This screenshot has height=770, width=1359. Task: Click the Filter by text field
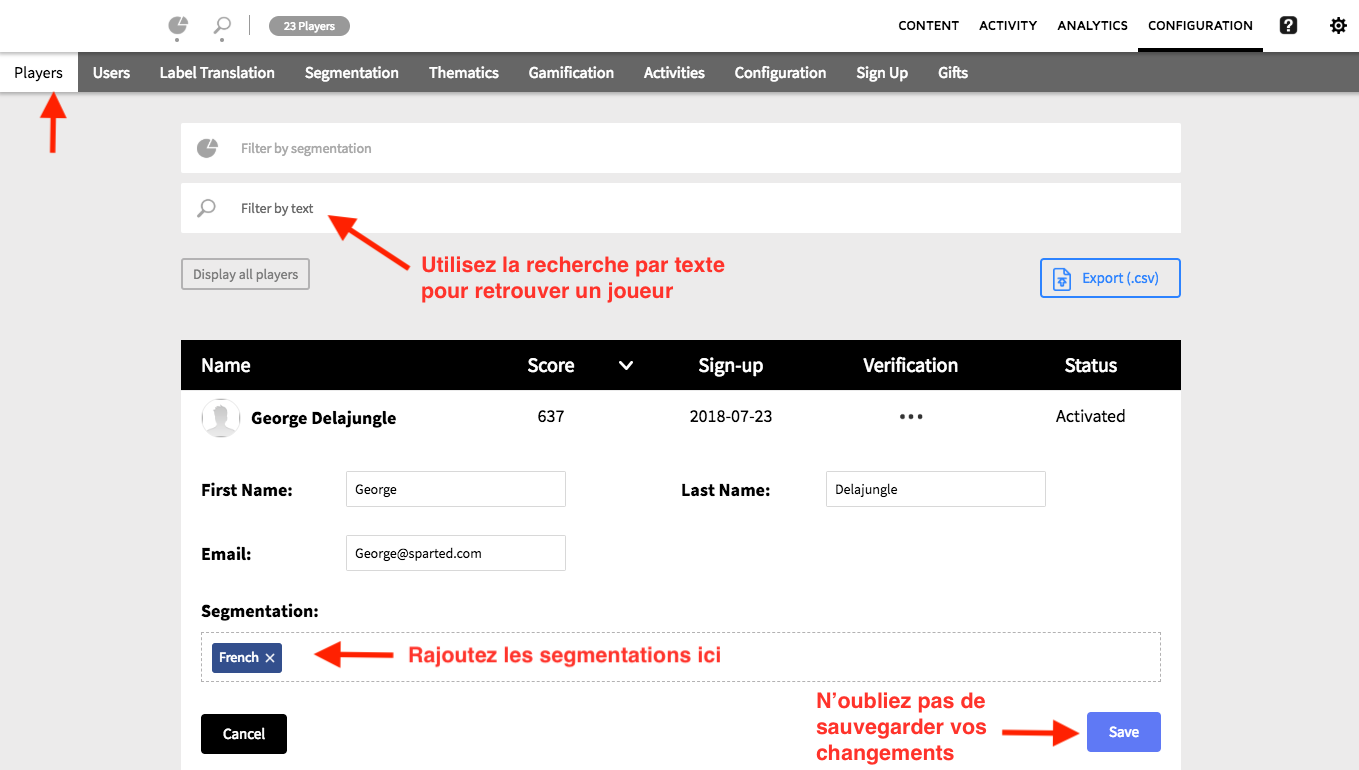[681, 208]
